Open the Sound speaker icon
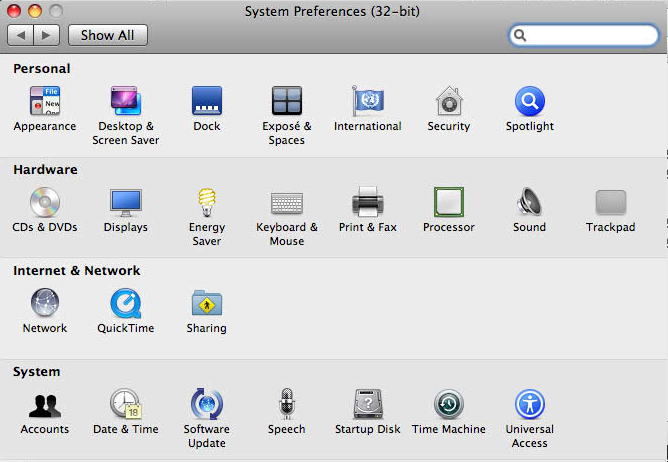This screenshot has width=668, height=462. point(530,202)
